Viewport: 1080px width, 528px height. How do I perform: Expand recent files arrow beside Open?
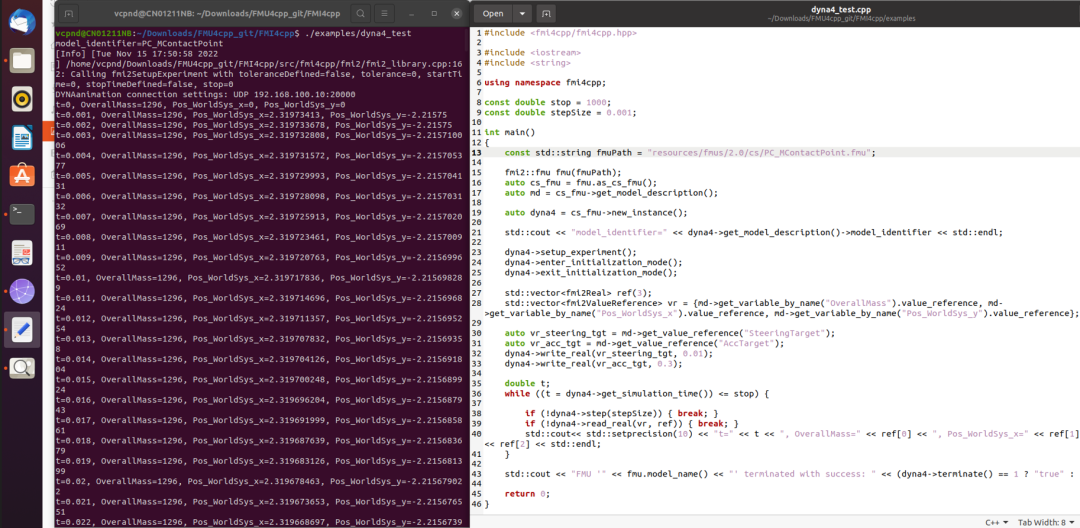[522, 13]
